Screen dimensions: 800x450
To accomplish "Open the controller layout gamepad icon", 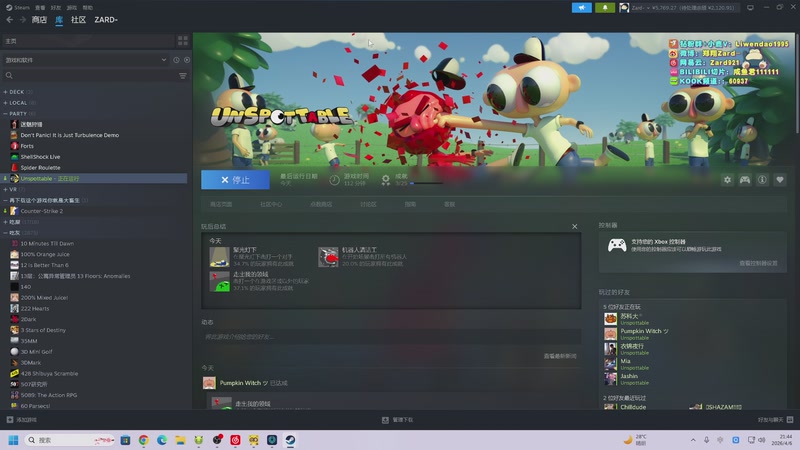I will [745, 180].
